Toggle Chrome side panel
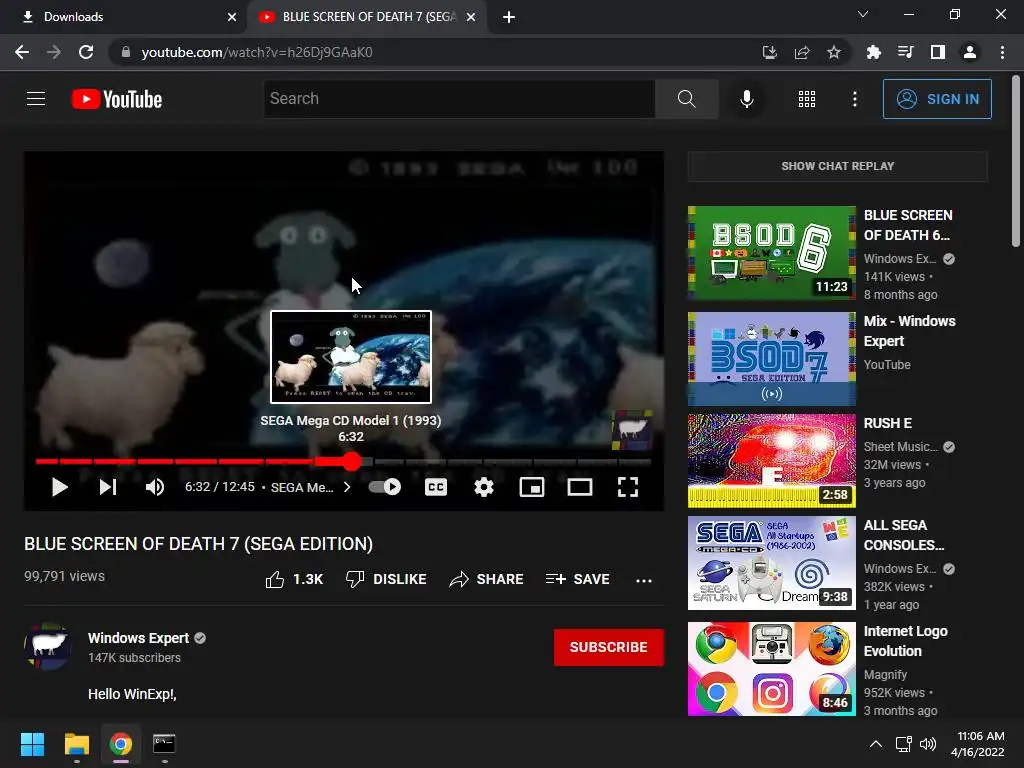 coord(938,52)
